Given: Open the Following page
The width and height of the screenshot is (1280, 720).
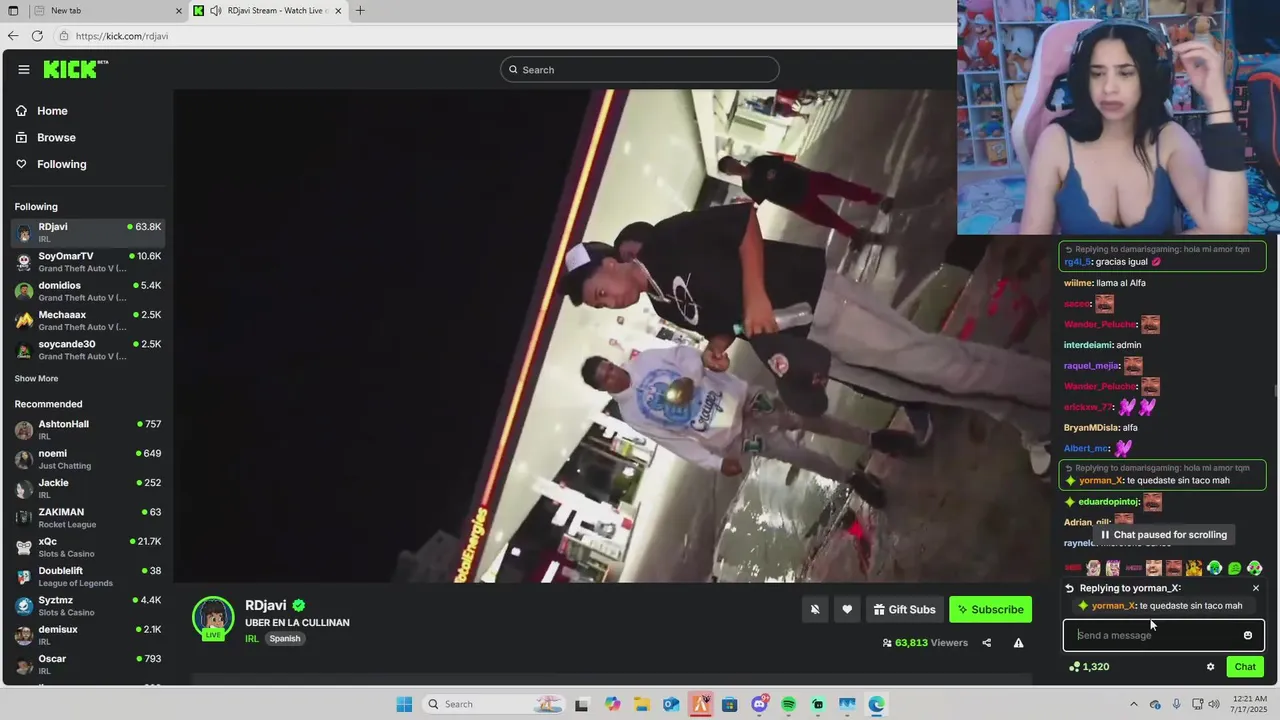Looking at the screenshot, I should point(62,164).
